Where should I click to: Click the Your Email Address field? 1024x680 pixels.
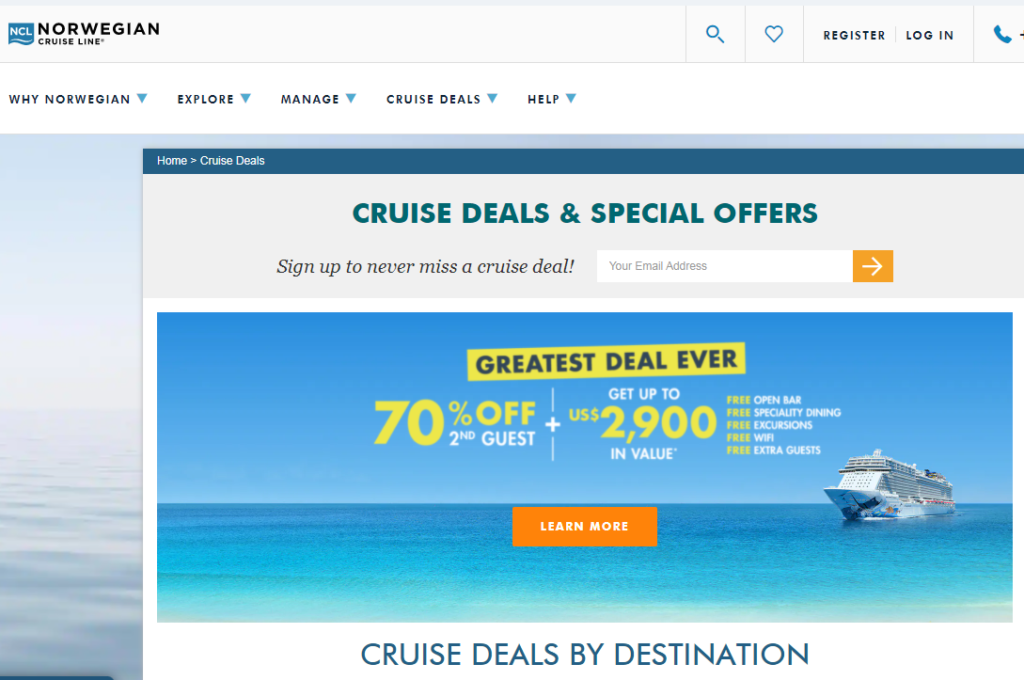(725, 266)
